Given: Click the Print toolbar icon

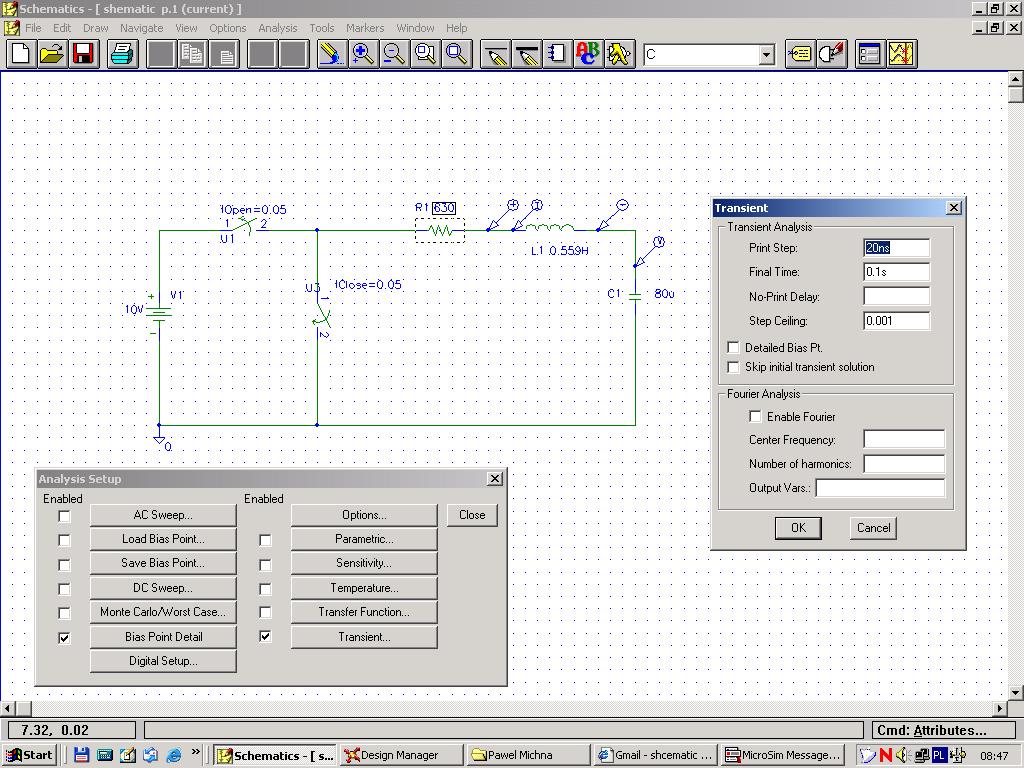Looking at the screenshot, I should [x=123, y=54].
